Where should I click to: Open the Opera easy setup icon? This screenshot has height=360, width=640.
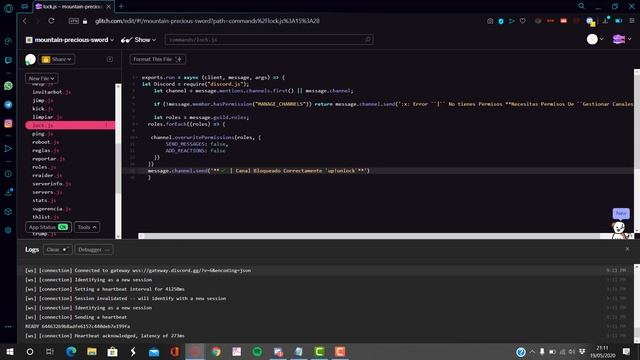pyautogui.click(x=631, y=20)
